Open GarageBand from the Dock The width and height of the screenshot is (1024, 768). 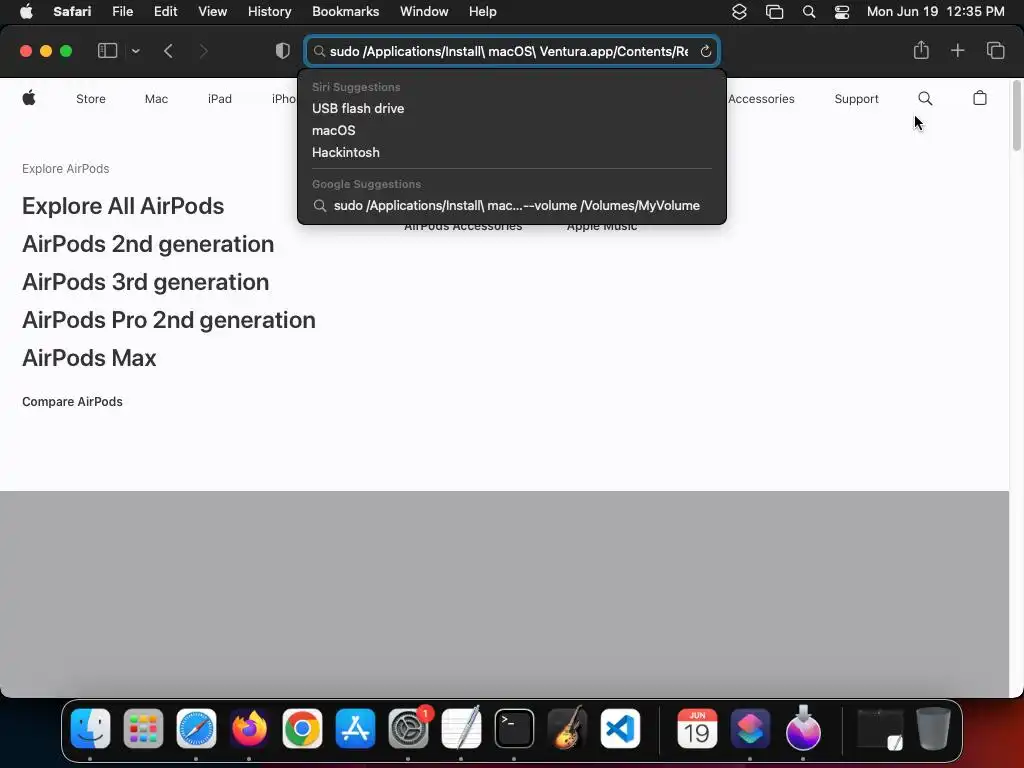tap(567, 728)
